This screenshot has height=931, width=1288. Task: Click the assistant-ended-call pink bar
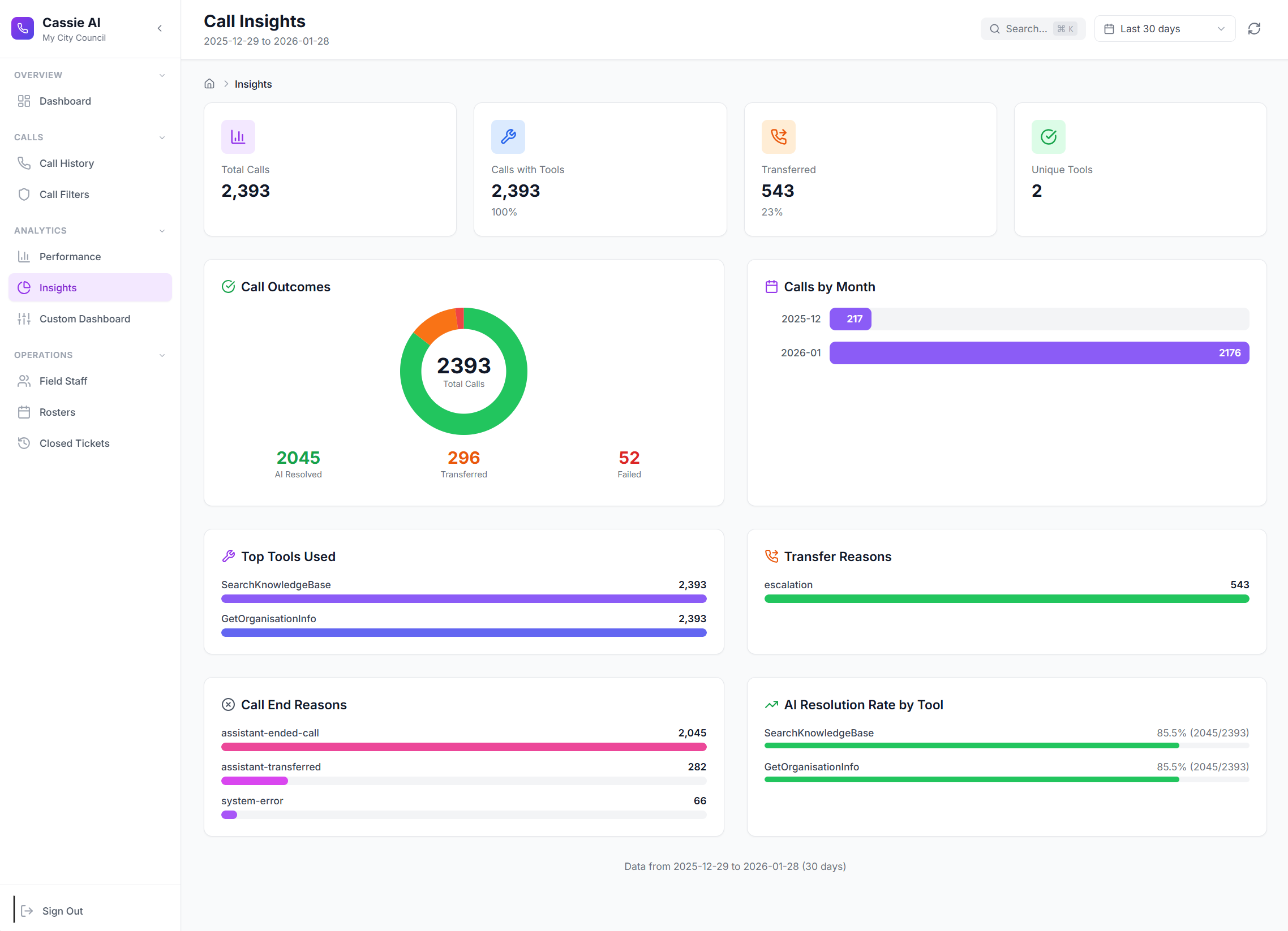pos(464,747)
